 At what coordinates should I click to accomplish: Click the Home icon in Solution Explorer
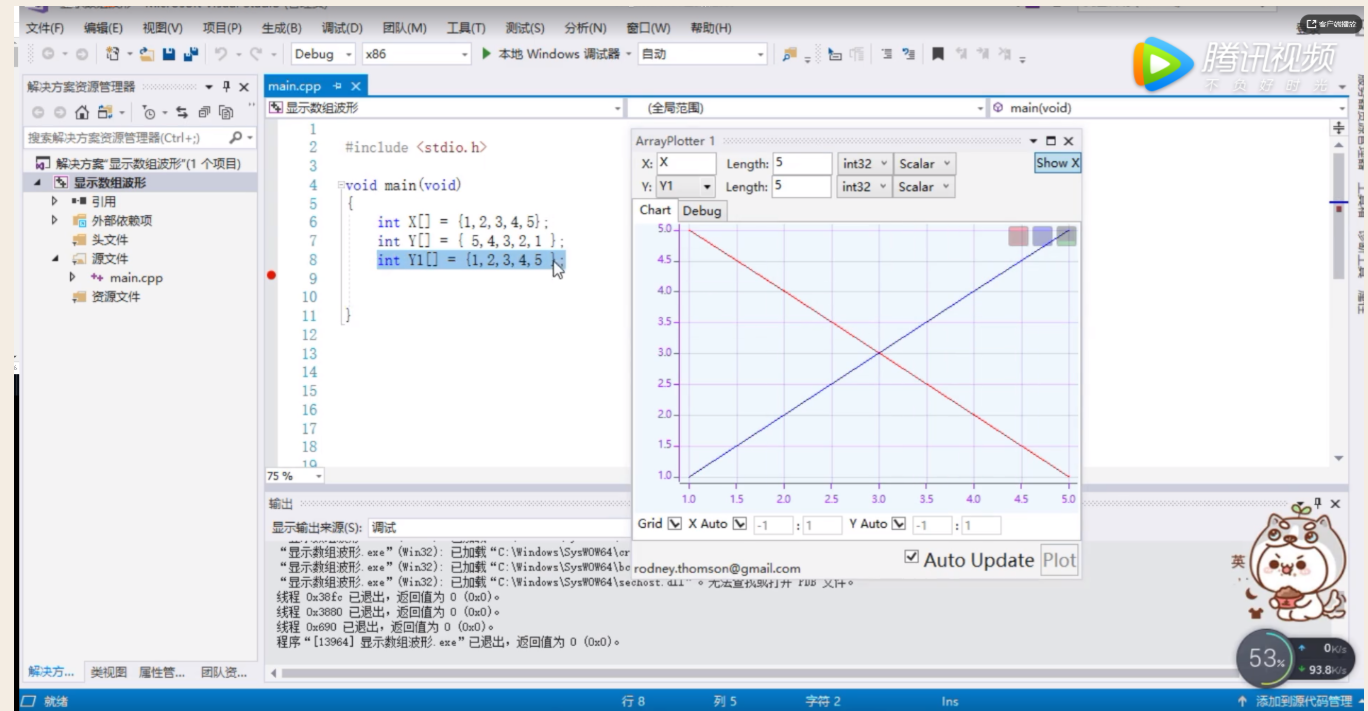(x=82, y=112)
